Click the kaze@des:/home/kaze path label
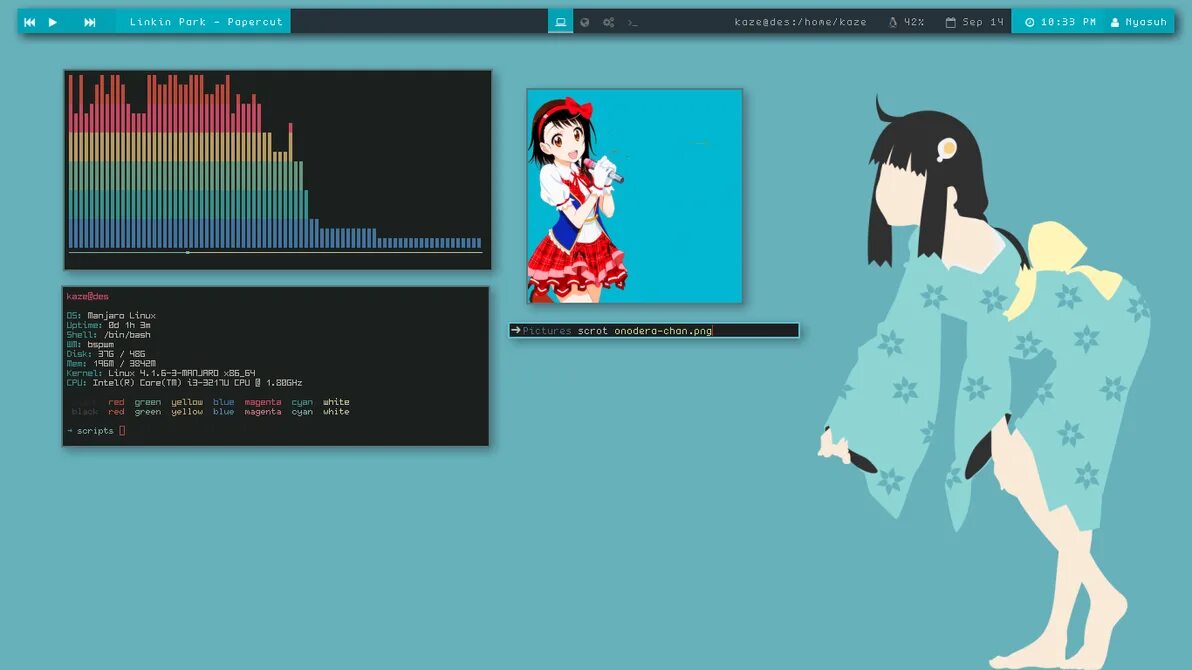This screenshot has width=1192, height=670. 802,21
